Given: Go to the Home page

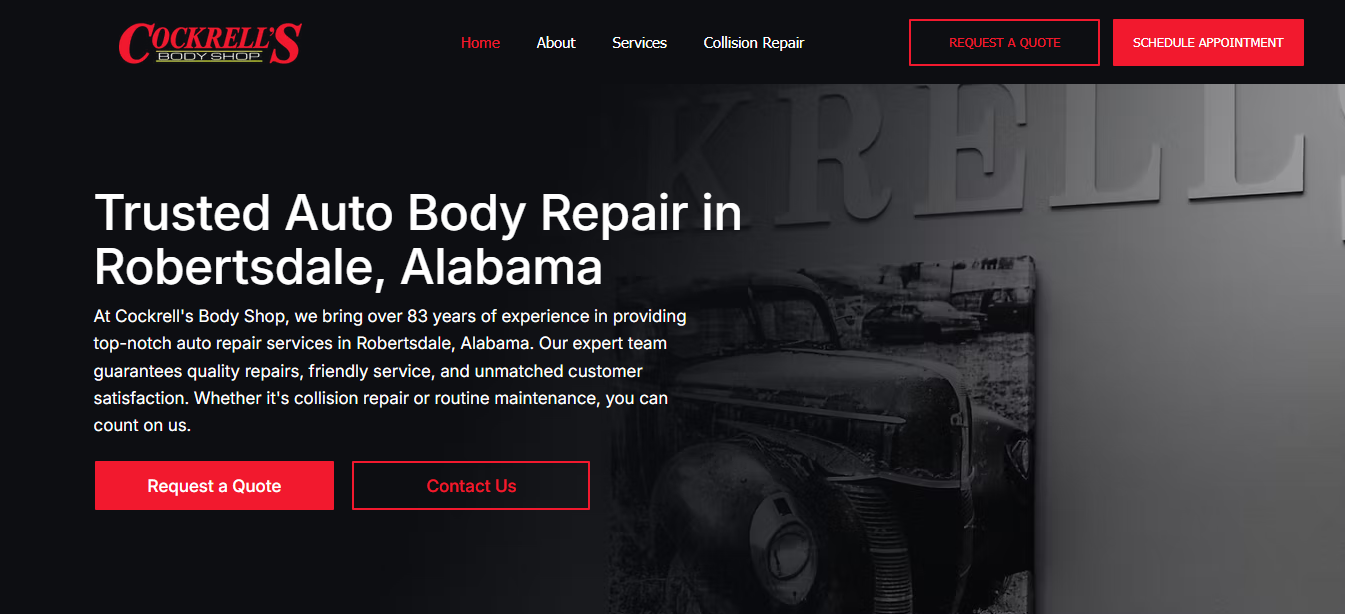Looking at the screenshot, I should click(480, 43).
